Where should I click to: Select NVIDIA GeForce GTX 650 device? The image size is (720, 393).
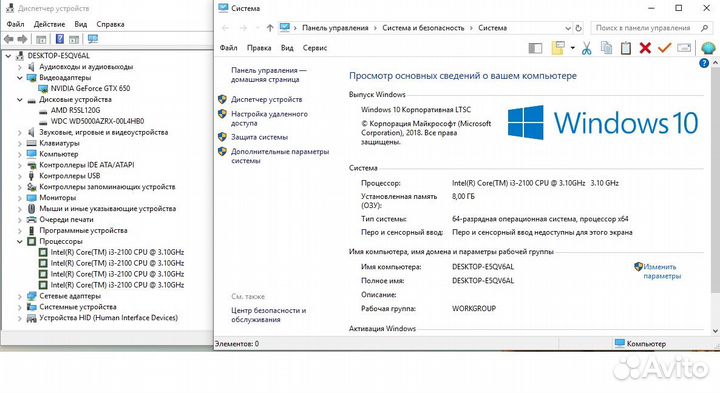[x=90, y=88]
